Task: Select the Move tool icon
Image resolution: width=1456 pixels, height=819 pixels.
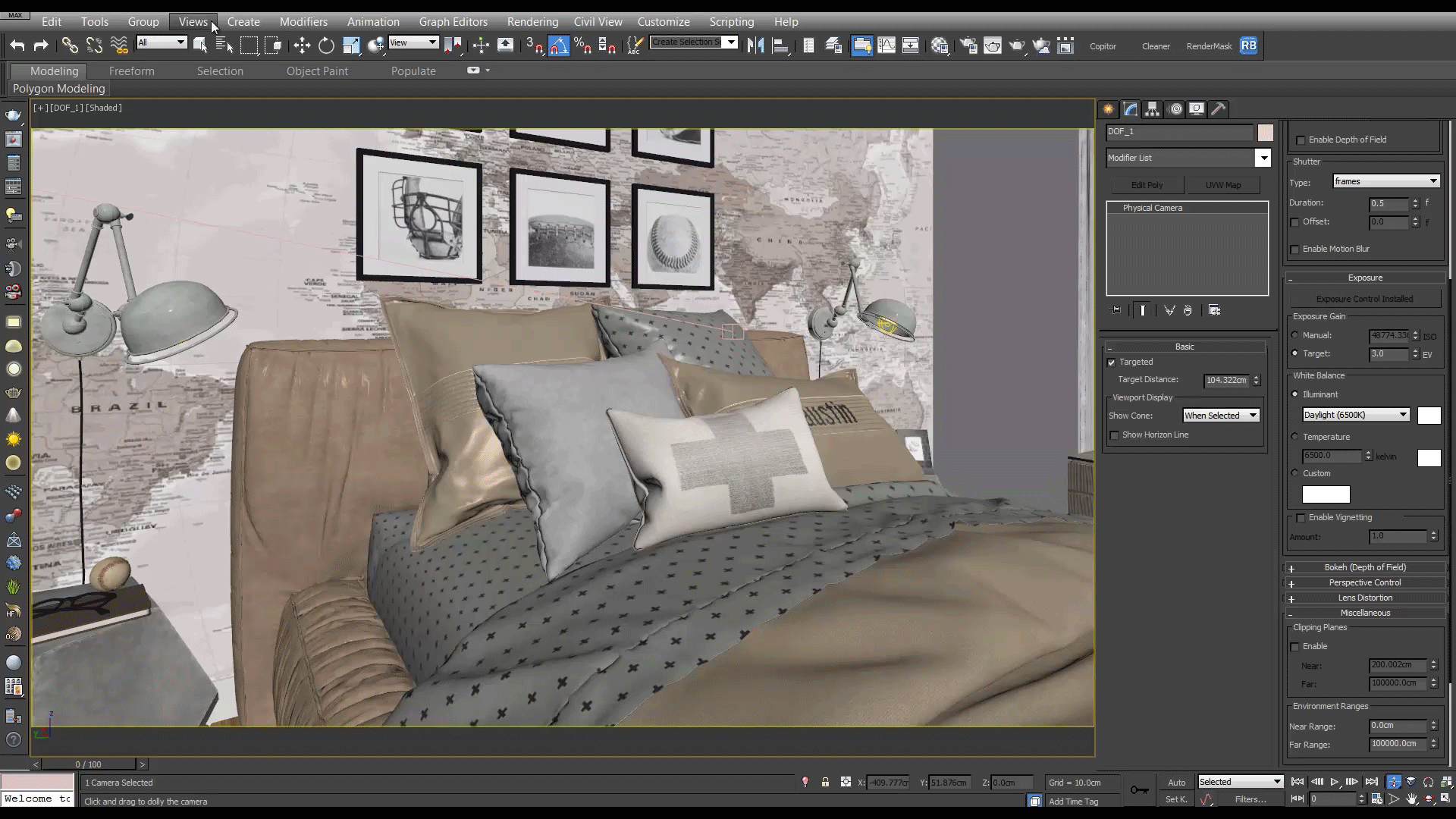Action: tap(302, 45)
